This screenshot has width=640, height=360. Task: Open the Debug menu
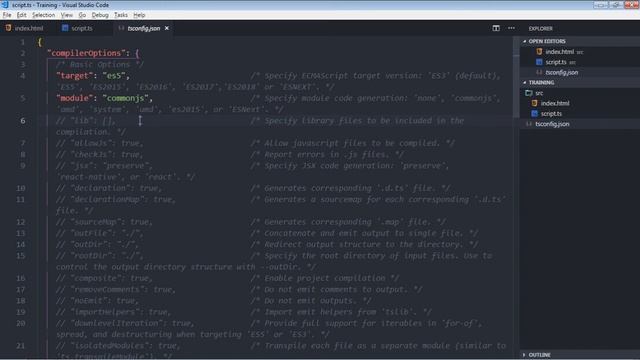pyautogui.click(x=100, y=15)
